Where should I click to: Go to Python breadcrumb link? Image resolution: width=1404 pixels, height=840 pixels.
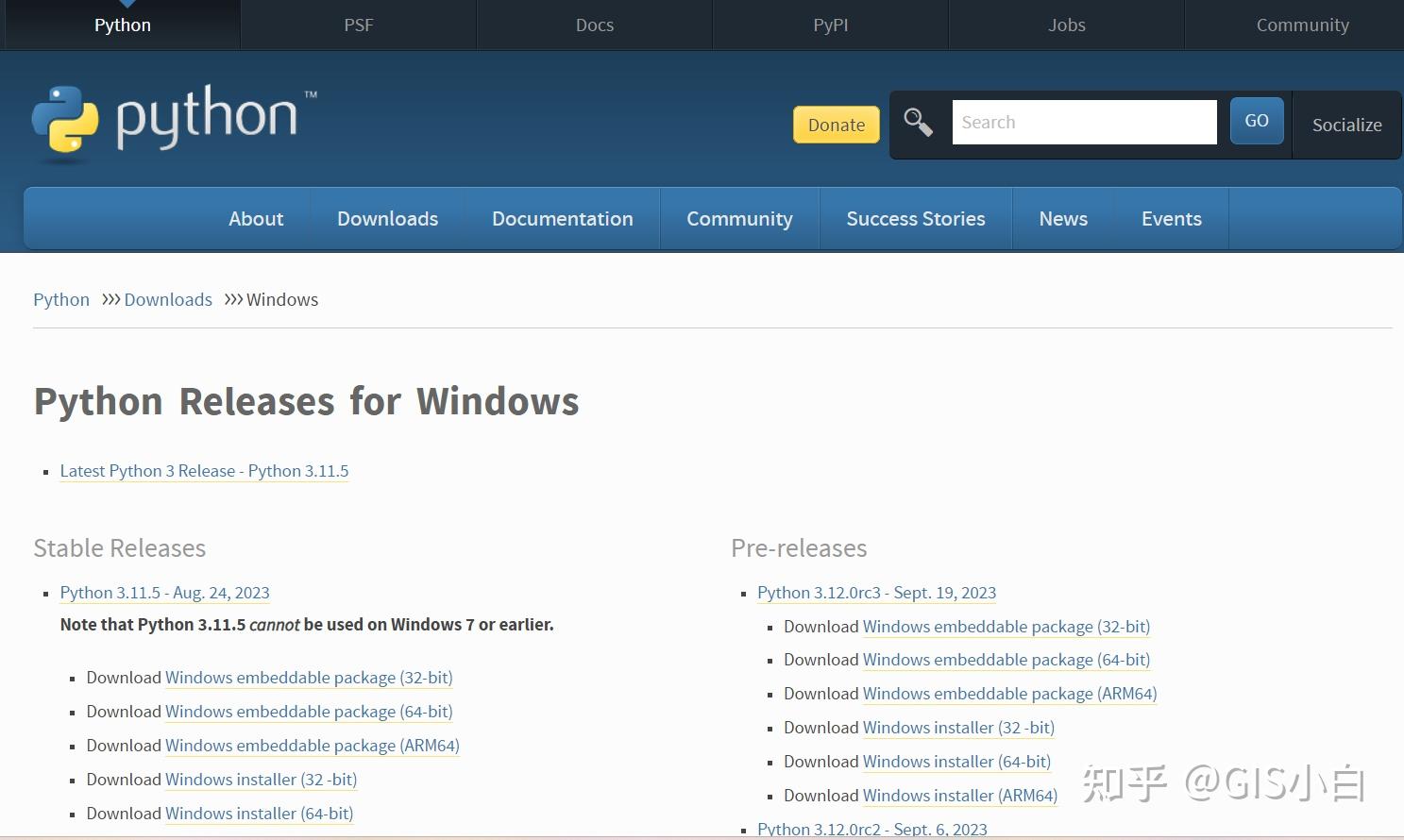click(x=61, y=299)
